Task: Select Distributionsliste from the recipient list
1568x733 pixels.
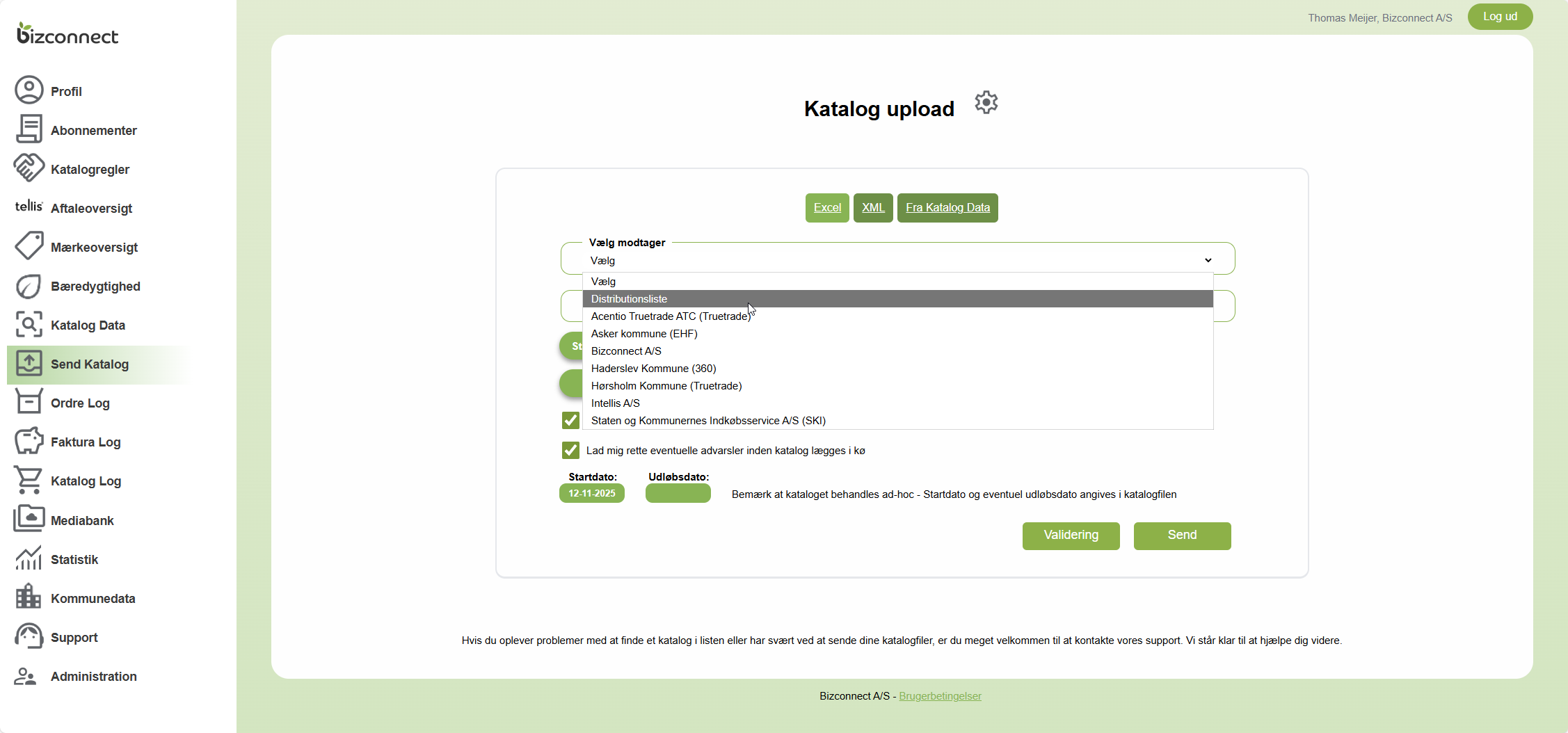Action: point(897,299)
